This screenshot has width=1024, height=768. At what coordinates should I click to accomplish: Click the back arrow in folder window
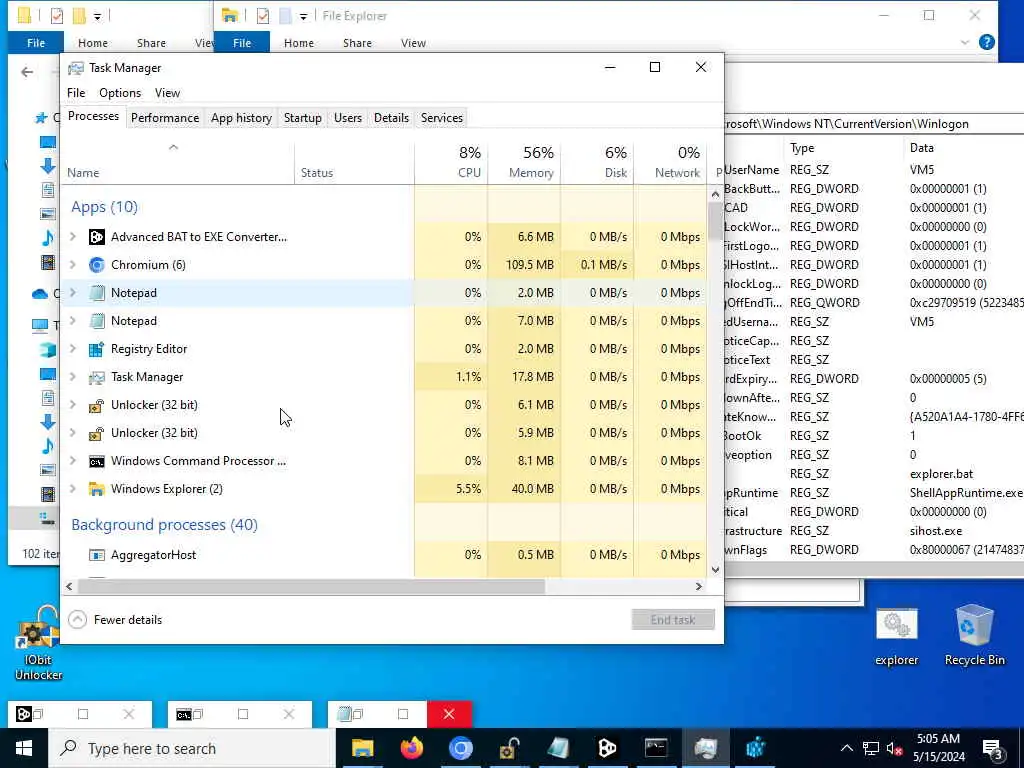[27, 72]
